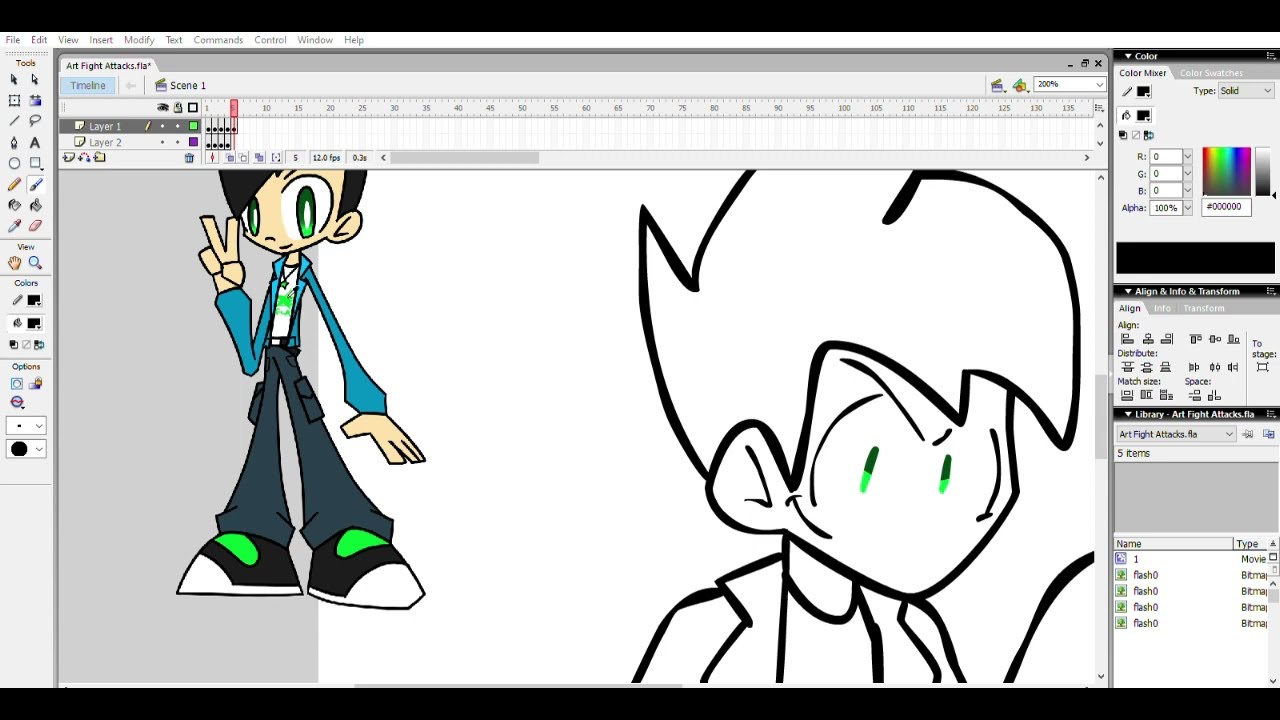Screen dimensions: 1280x720
Task: Click the hex color #000000 field
Action: pos(1227,207)
